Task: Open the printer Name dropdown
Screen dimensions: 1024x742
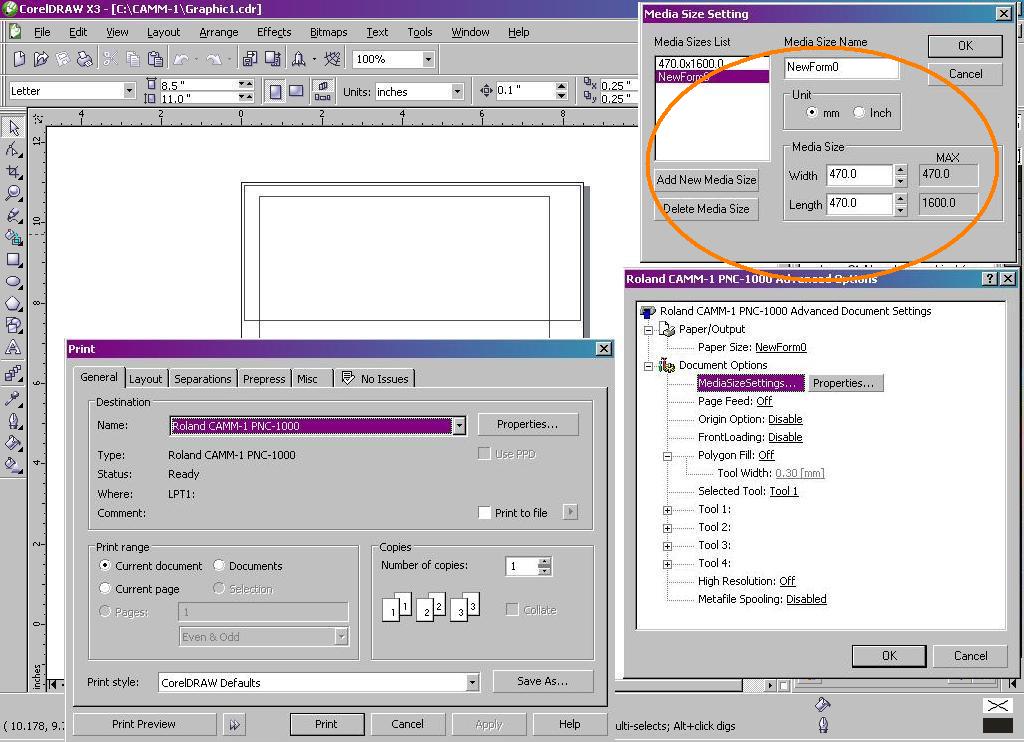Action: (459, 426)
